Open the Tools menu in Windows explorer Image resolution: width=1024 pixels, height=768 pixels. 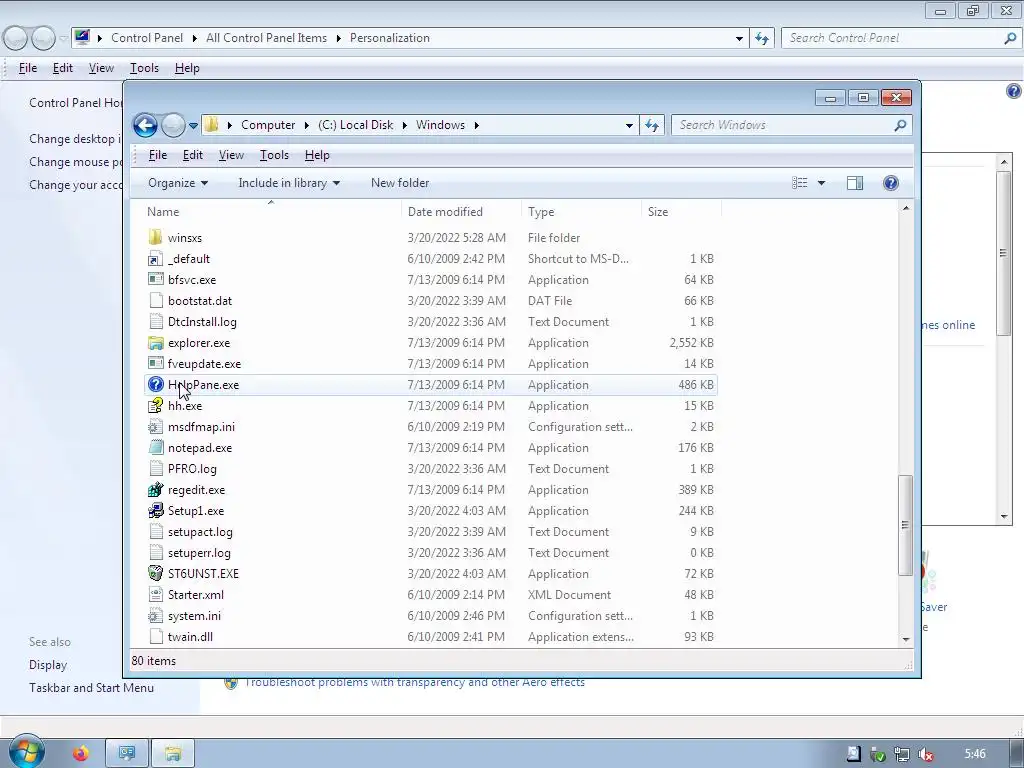click(274, 155)
